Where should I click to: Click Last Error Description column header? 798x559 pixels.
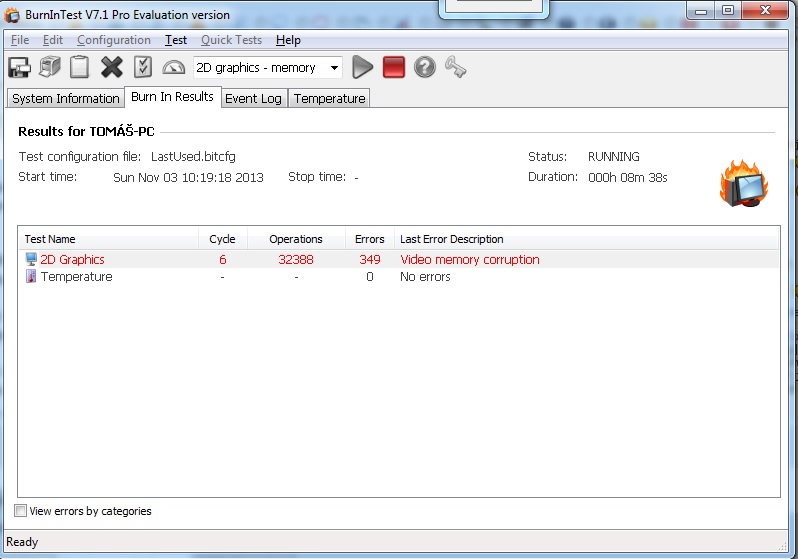(586, 239)
